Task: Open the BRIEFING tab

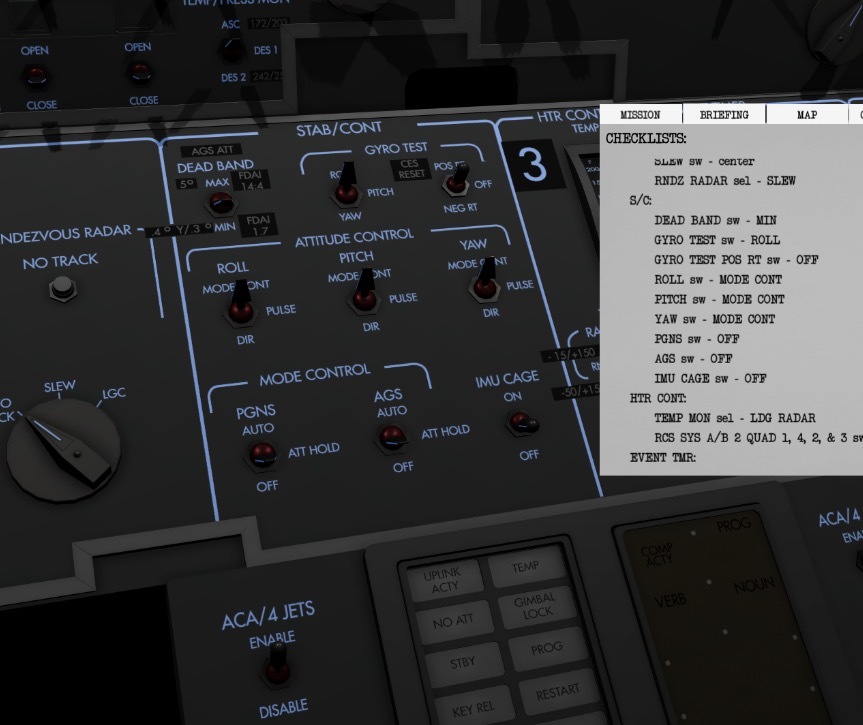Action: [724, 115]
